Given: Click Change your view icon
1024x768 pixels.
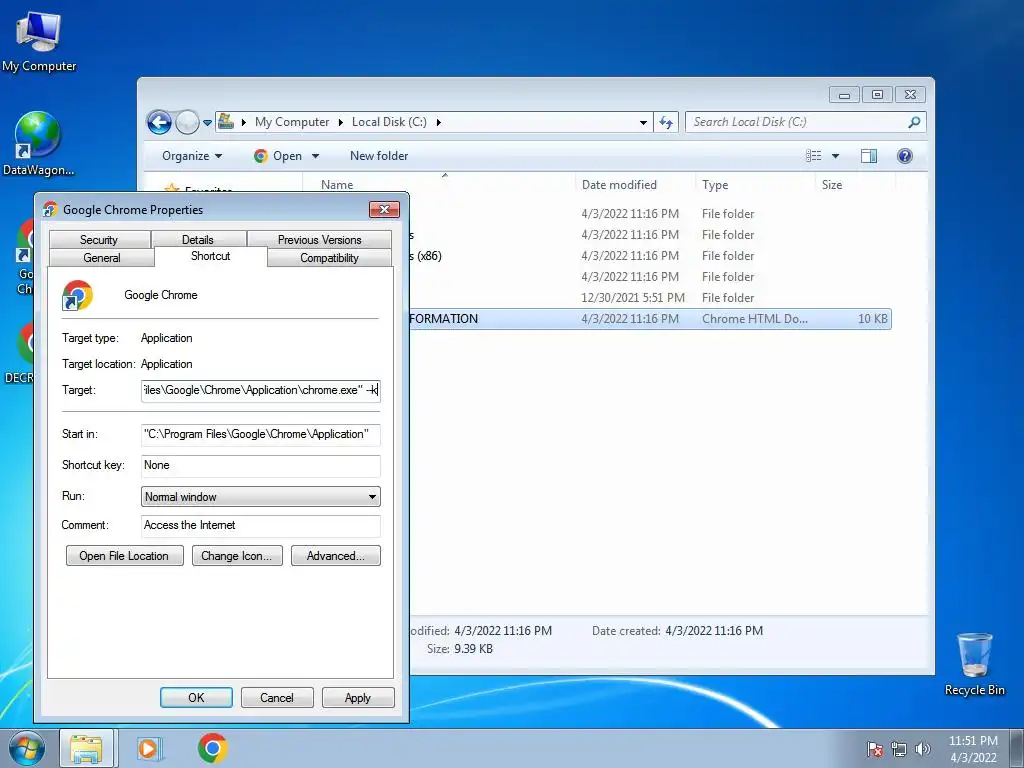Looking at the screenshot, I should (813, 156).
